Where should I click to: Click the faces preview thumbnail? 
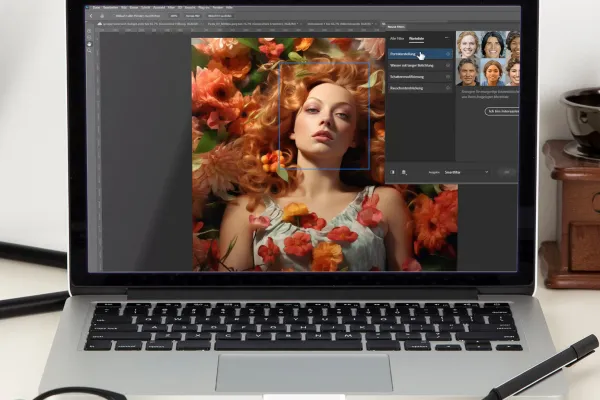coord(488,59)
